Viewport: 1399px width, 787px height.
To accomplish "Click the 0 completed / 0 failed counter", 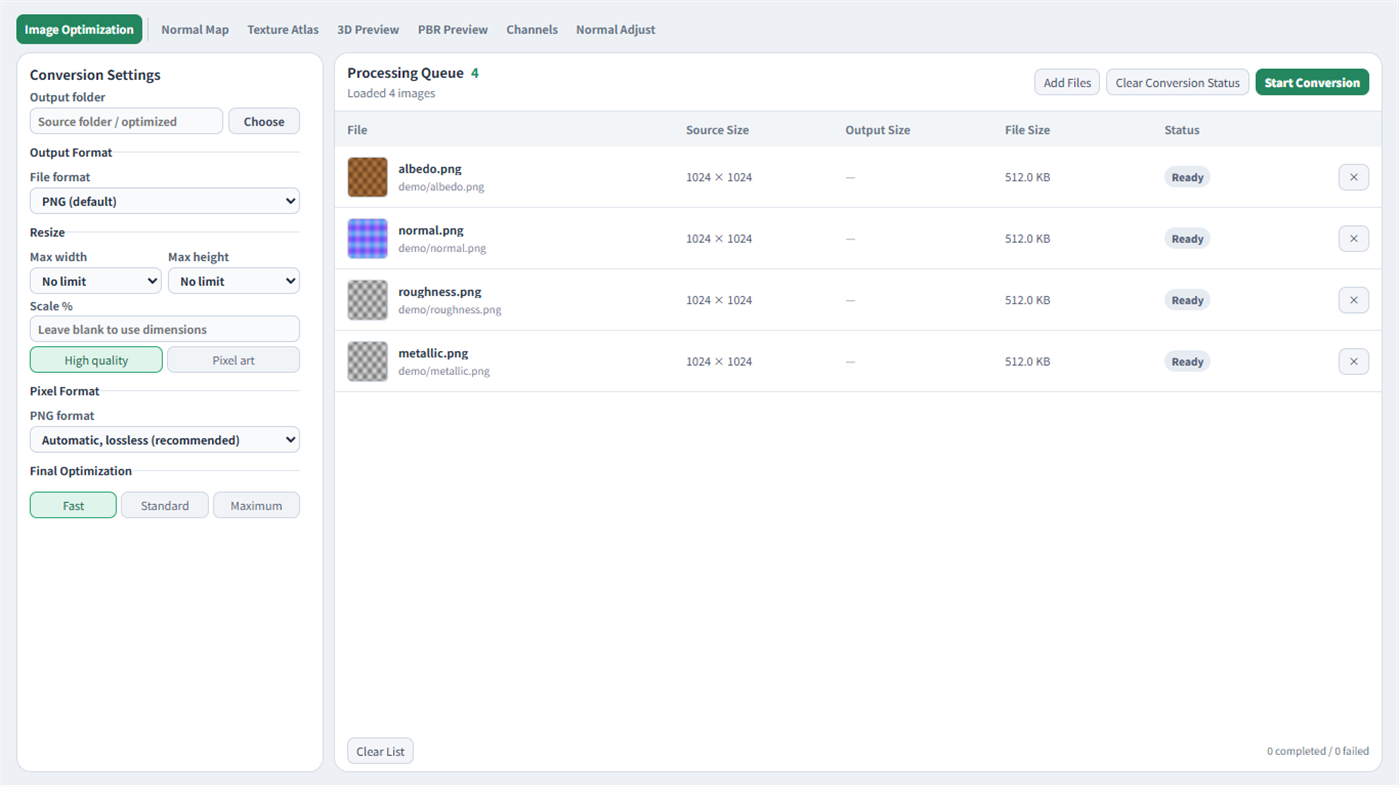I will click(1318, 751).
